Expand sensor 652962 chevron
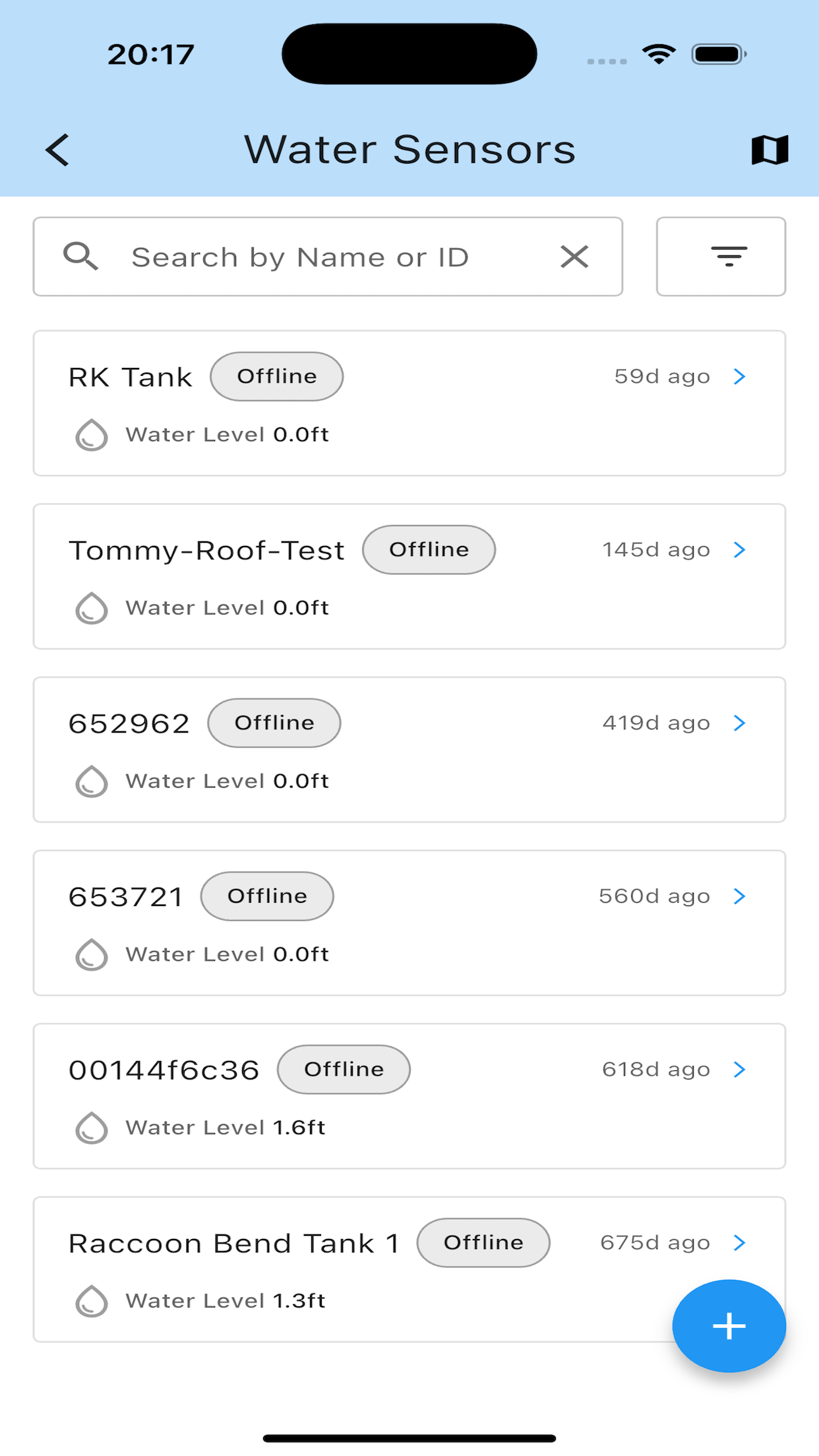 [740, 723]
